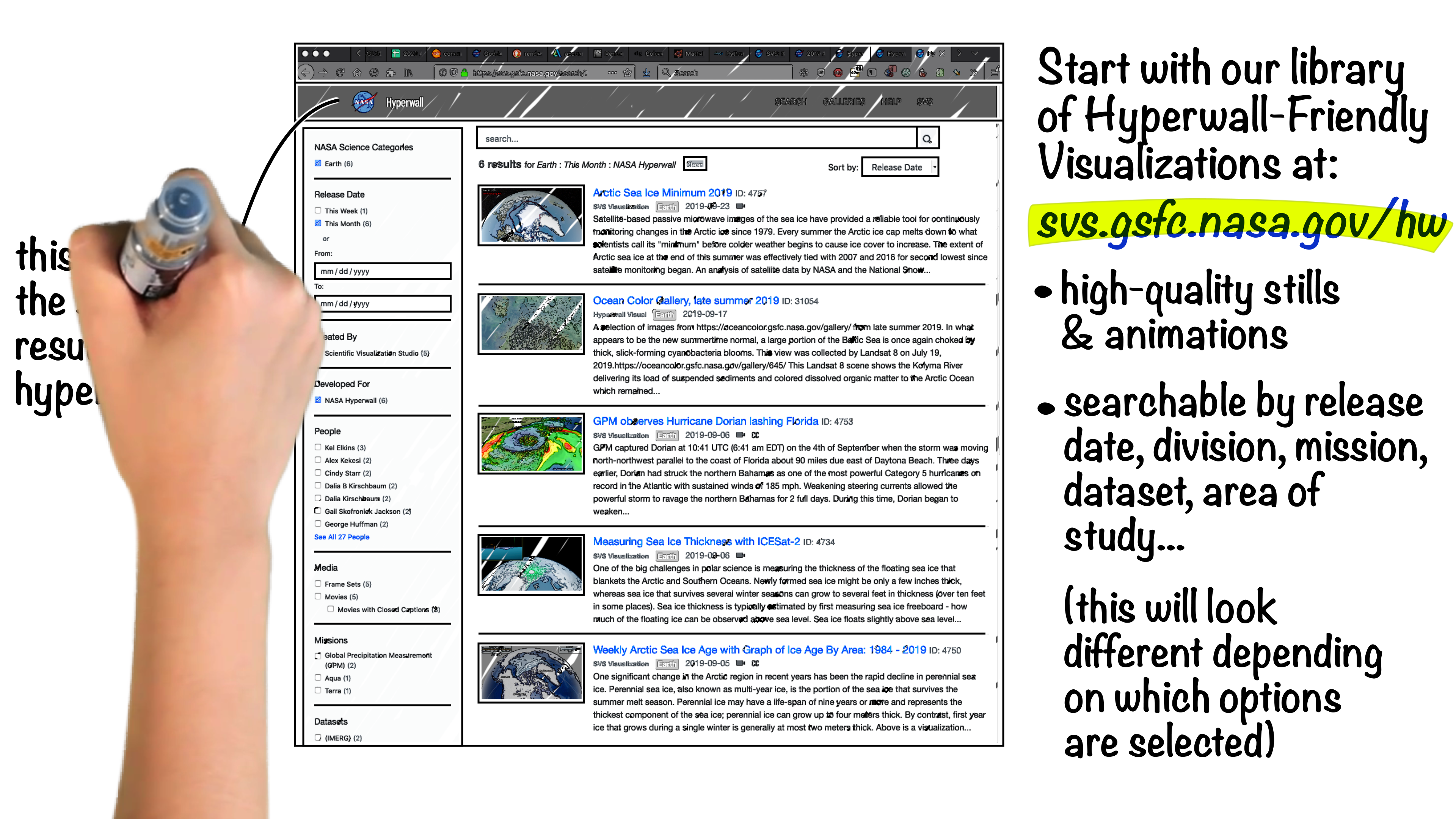1456x819 pixels.
Task: Open the library bookshelf icon
Action: (x=408, y=72)
